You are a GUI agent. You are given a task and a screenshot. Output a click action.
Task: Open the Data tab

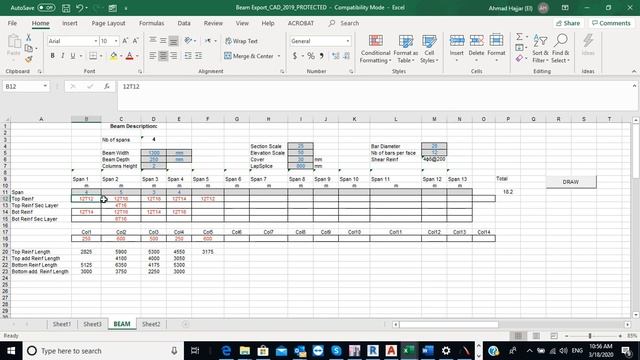coord(184,23)
